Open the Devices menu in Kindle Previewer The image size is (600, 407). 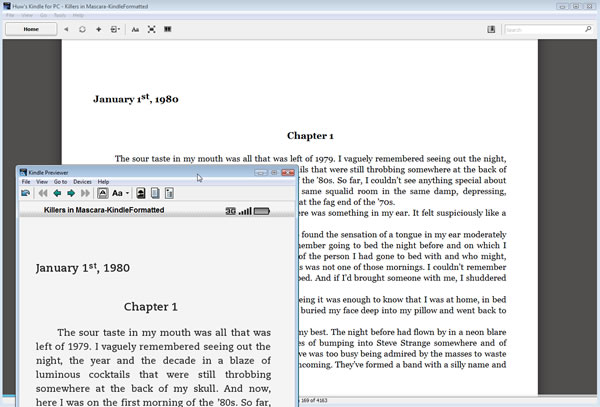pos(82,182)
